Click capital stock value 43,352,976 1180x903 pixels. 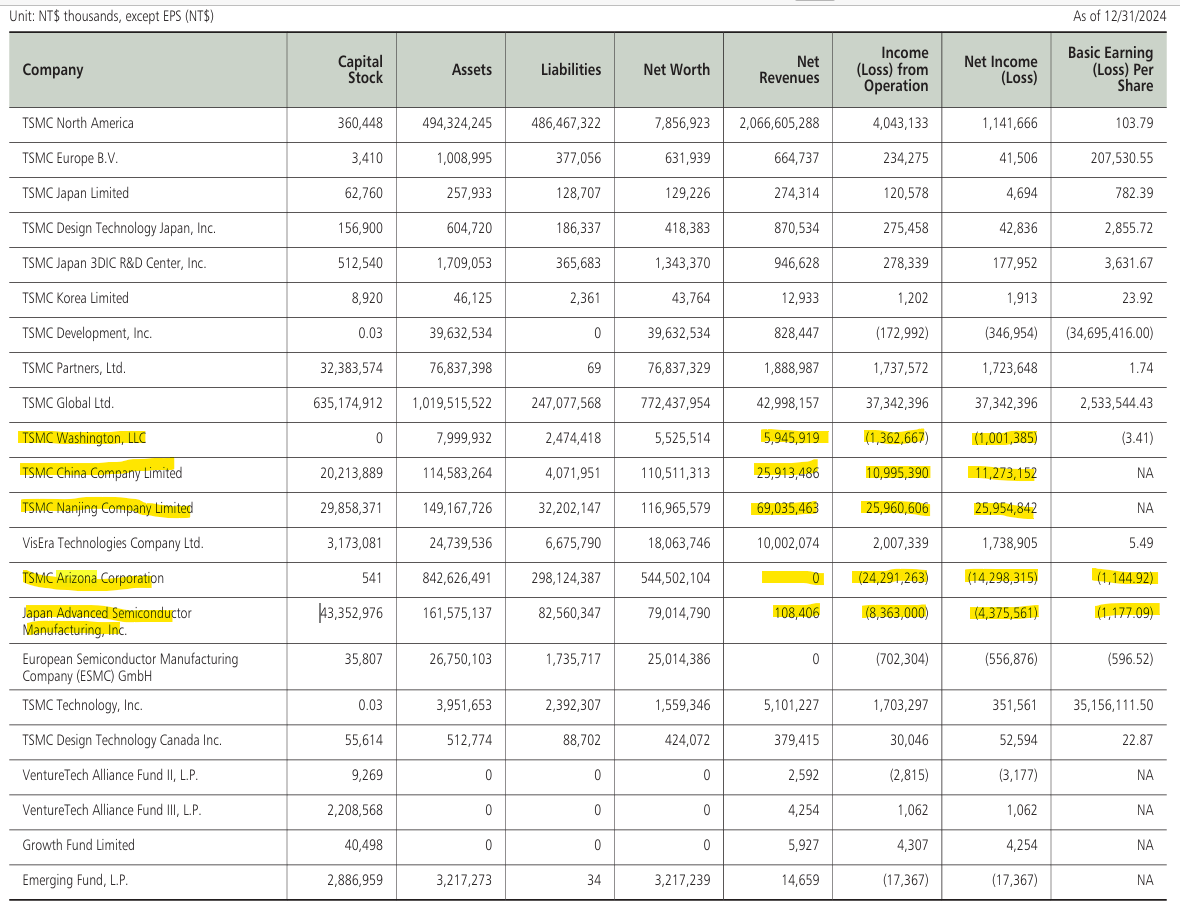tap(351, 613)
